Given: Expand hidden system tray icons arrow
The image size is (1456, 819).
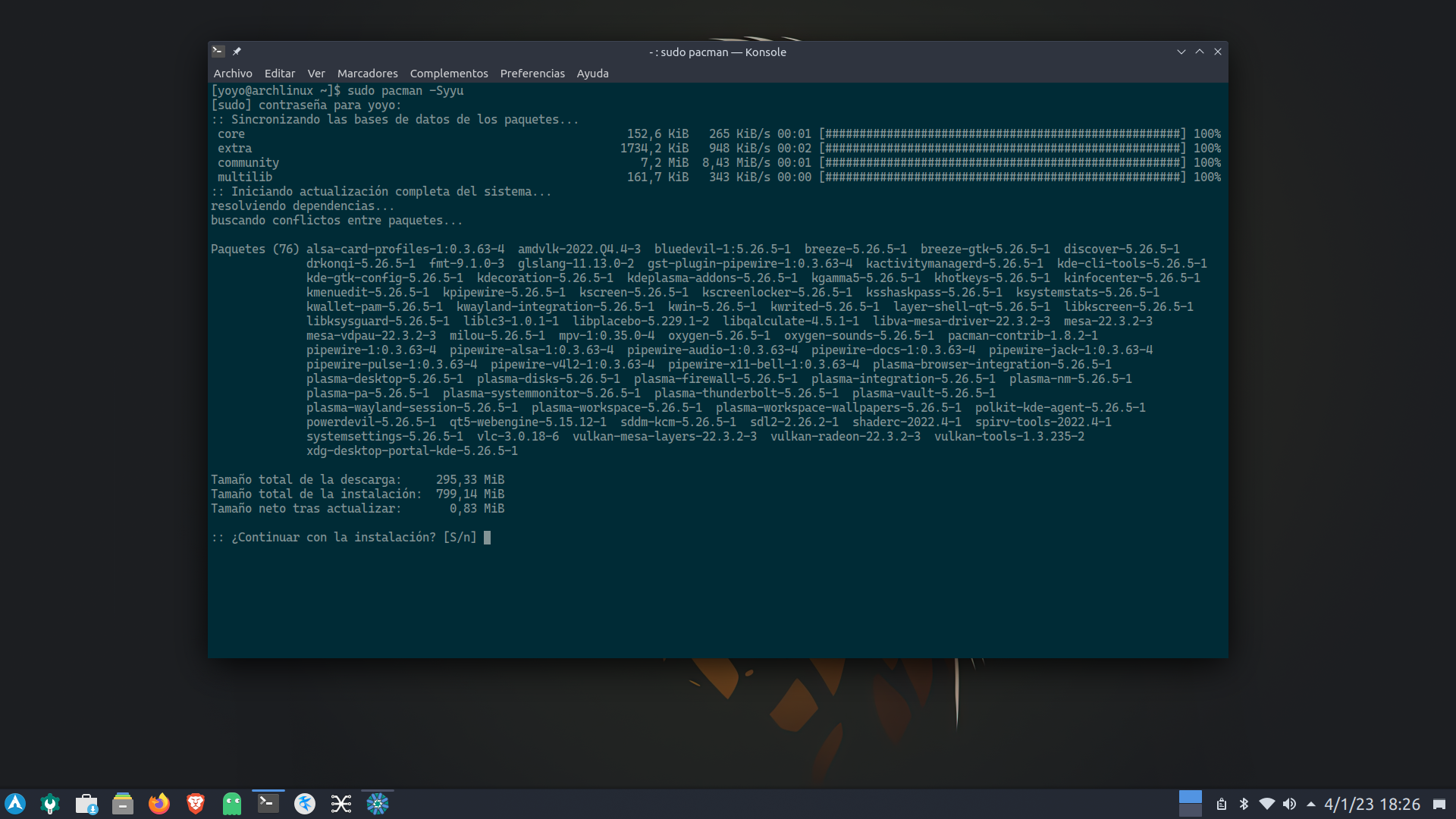Looking at the screenshot, I should point(1311,804).
